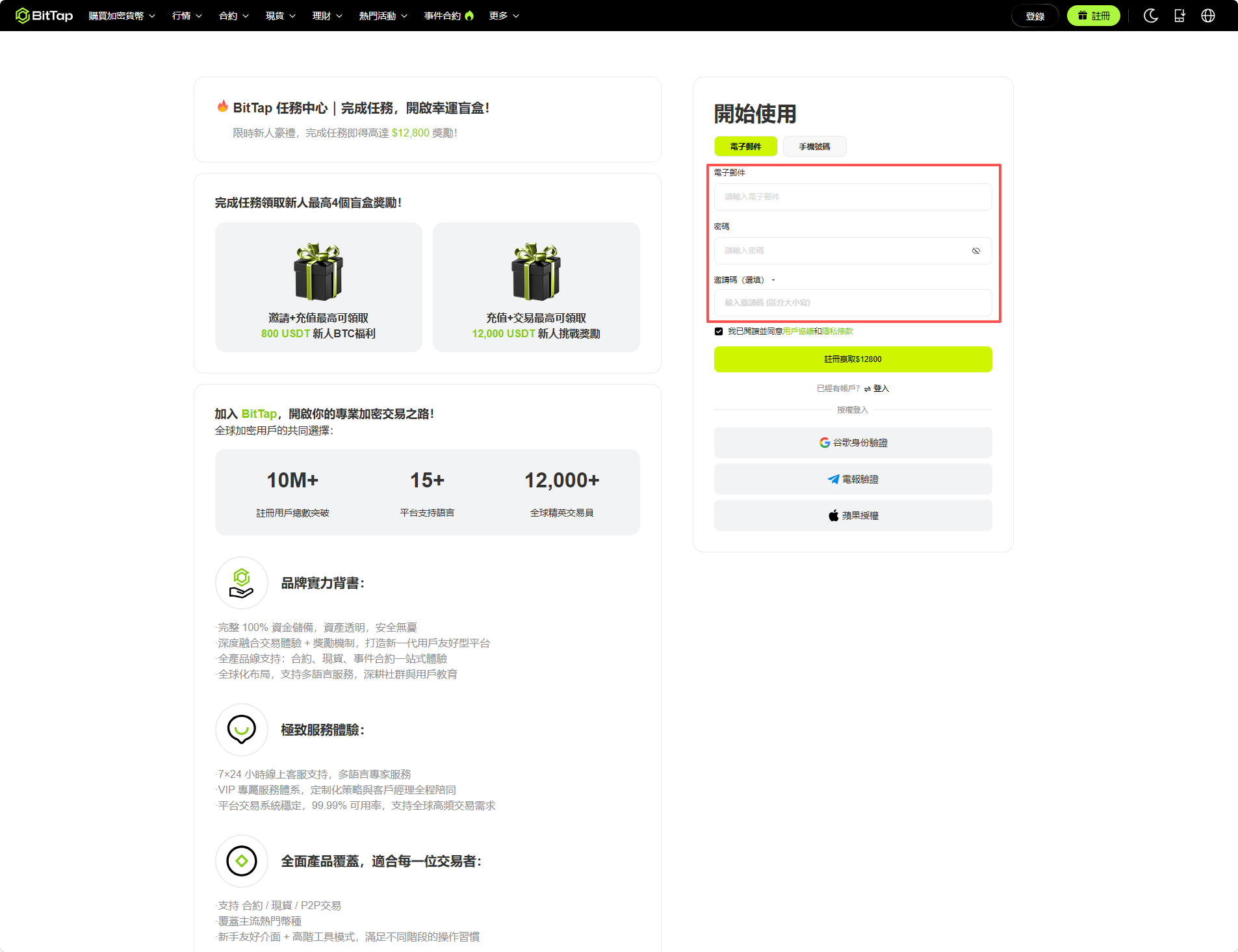This screenshot has width=1238, height=952.
Task: Open the 熱門活動 dropdown menu
Action: [383, 16]
